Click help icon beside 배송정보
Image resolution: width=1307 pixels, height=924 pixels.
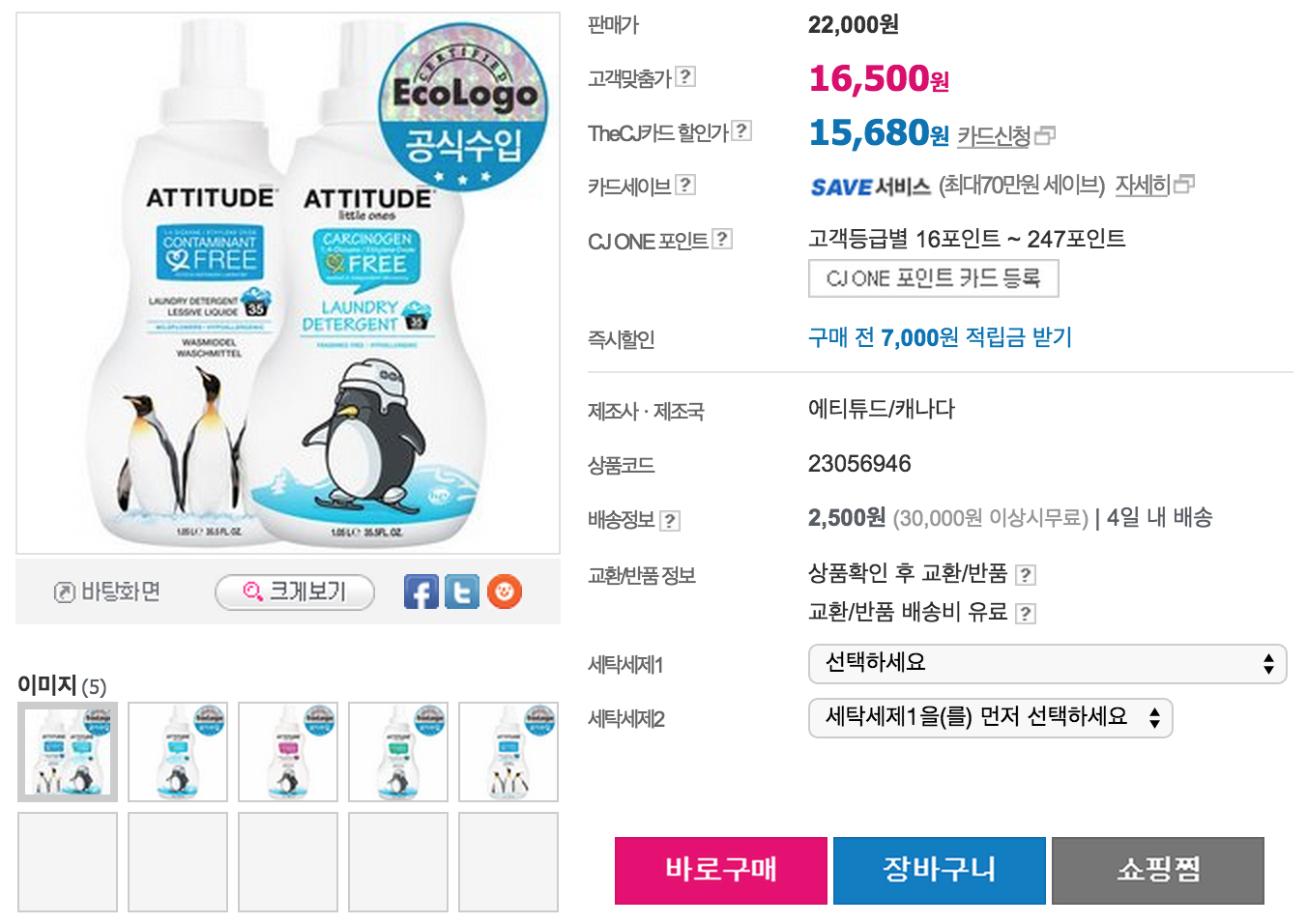click(x=670, y=521)
